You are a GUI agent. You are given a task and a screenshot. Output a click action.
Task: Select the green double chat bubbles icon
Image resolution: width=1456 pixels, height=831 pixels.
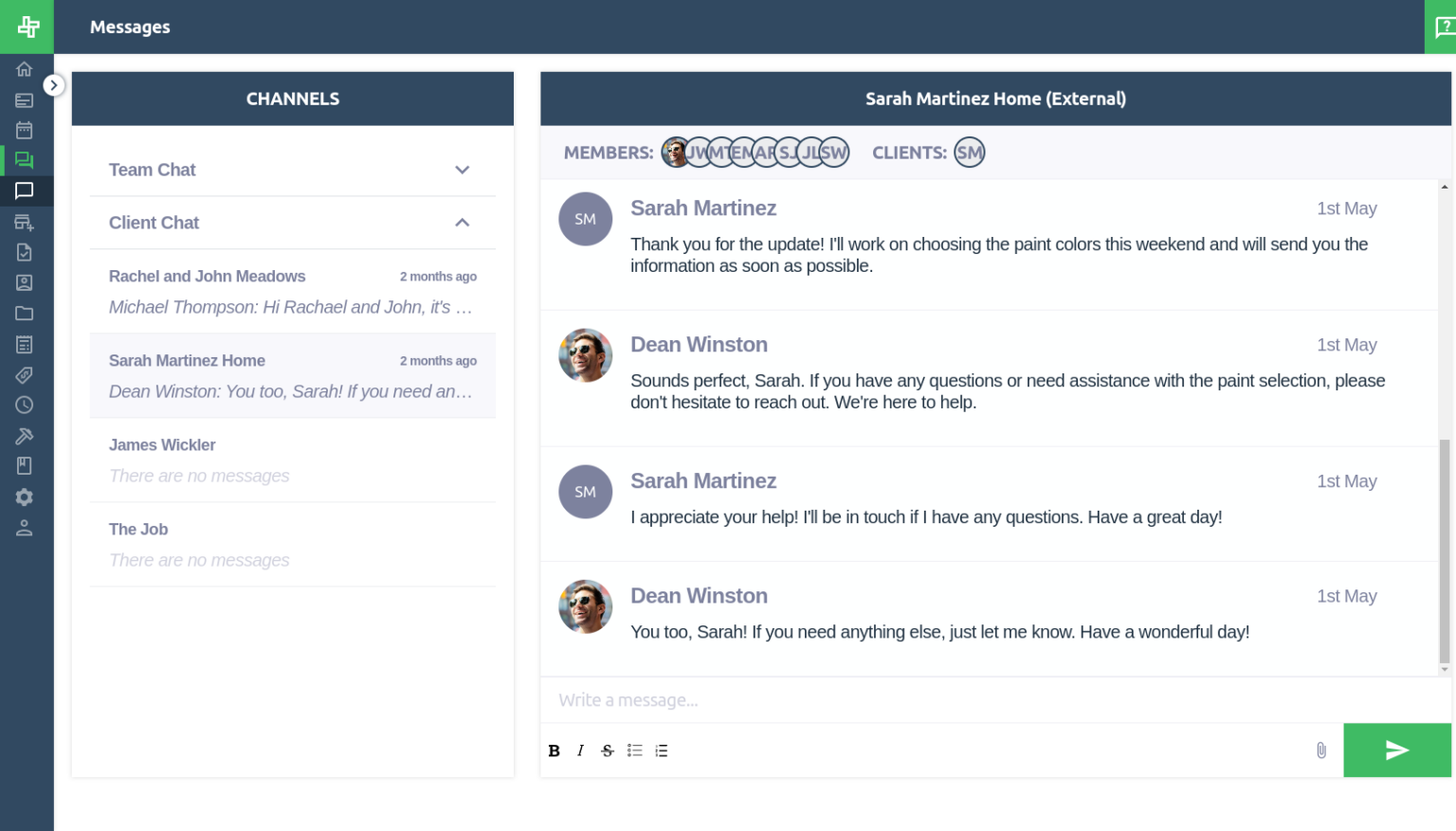pyautogui.click(x=25, y=160)
